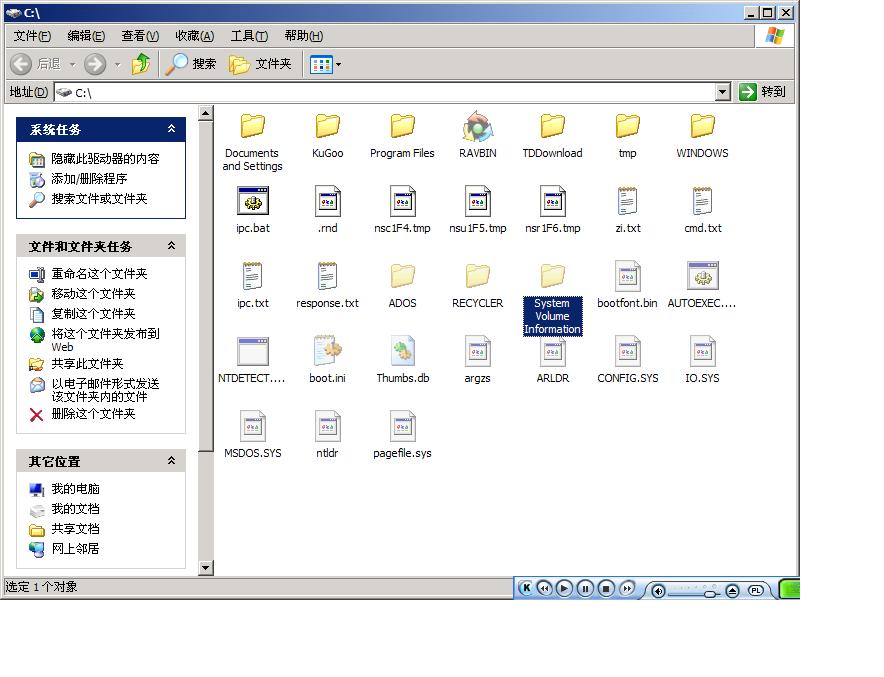
Task: Open the 查看(V) menu
Action: pos(140,35)
